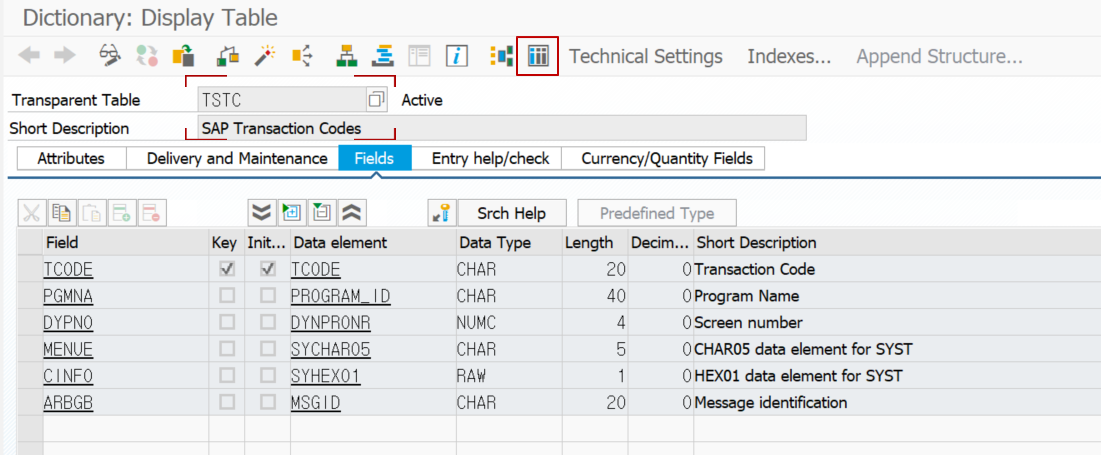The width and height of the screenshot is (1101, 455).
Task: Toggle Key checkbox for TCODE row
Action: (x=227, y=269)
